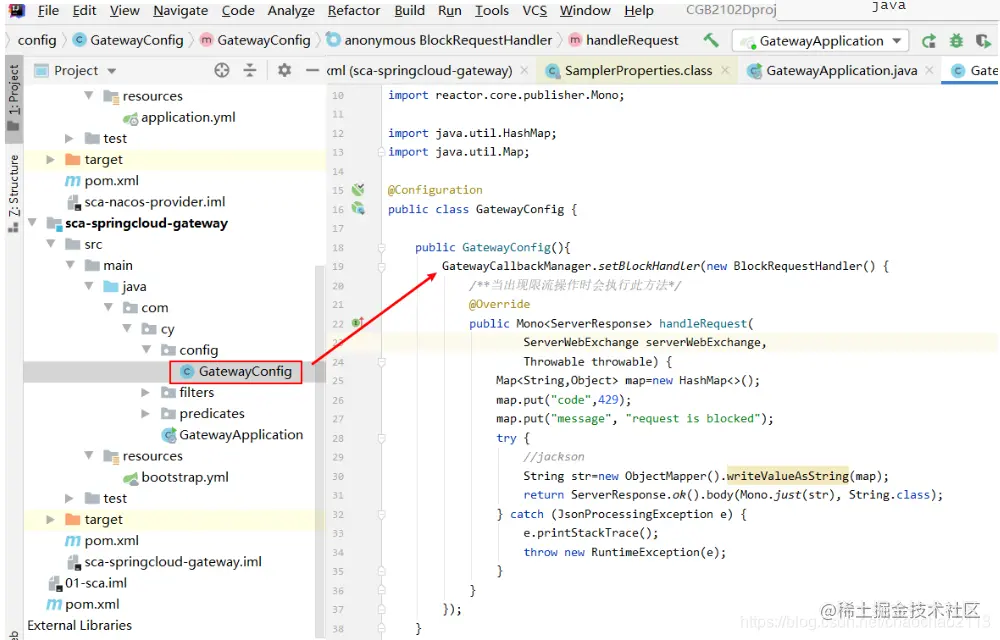The image size is (1000, 640).
Task: Click the fold marker on line 18
Action: point(381,247)
